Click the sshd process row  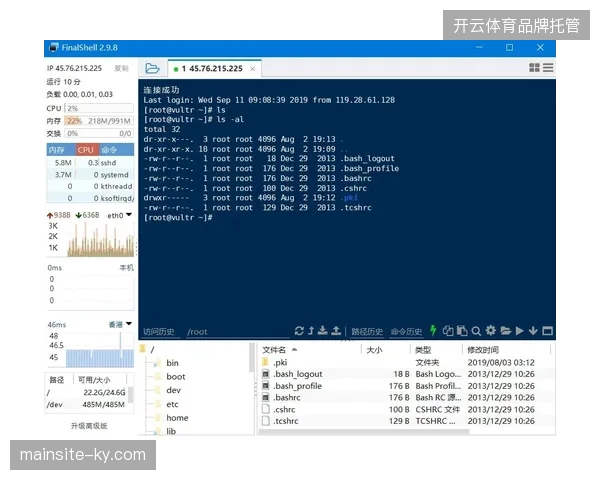click(90, 163)
